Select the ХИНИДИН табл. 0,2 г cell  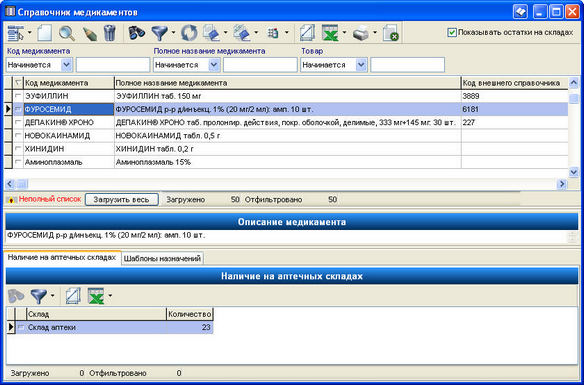coord(288,149)
